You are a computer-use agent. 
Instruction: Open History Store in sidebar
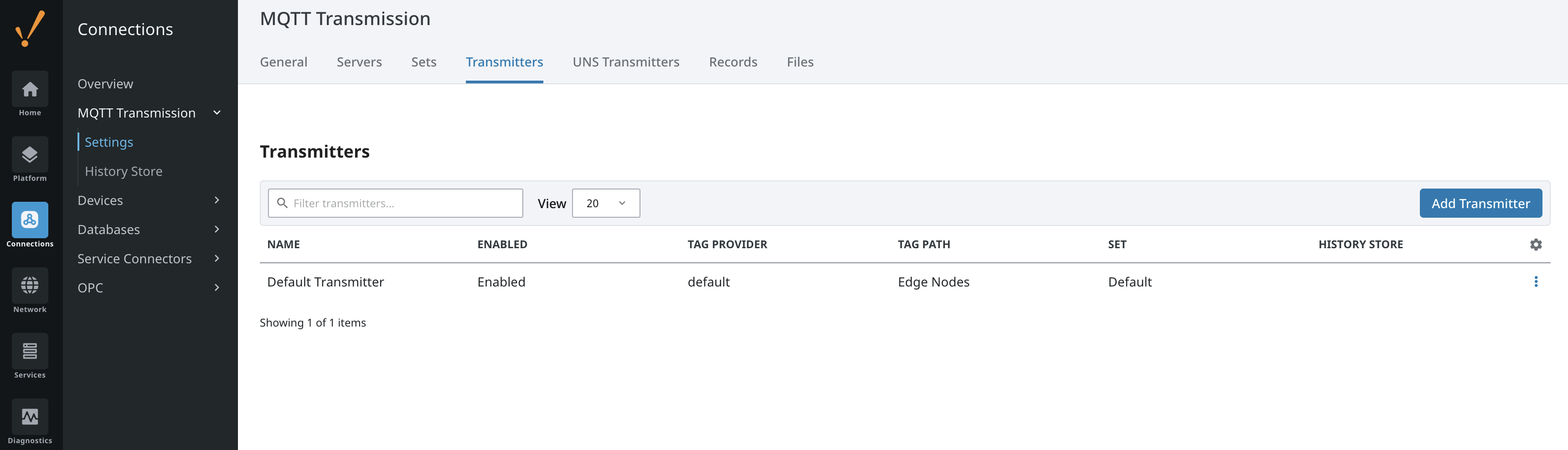[x=124, y=172]
